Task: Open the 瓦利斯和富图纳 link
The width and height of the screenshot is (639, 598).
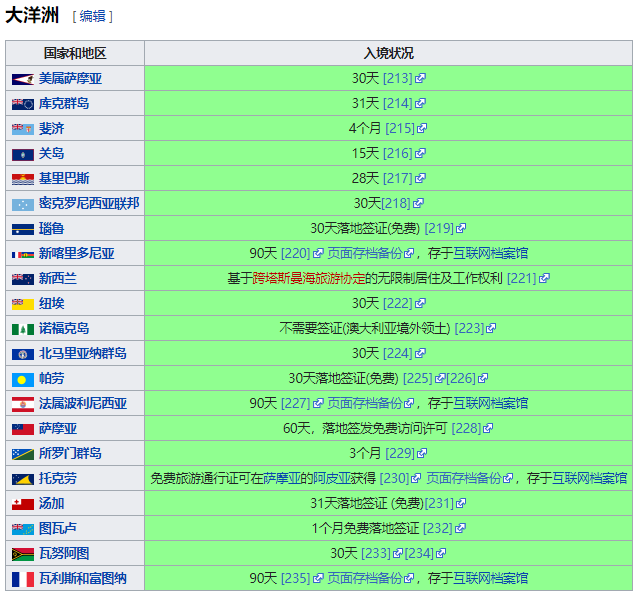Action: (83, 578)
